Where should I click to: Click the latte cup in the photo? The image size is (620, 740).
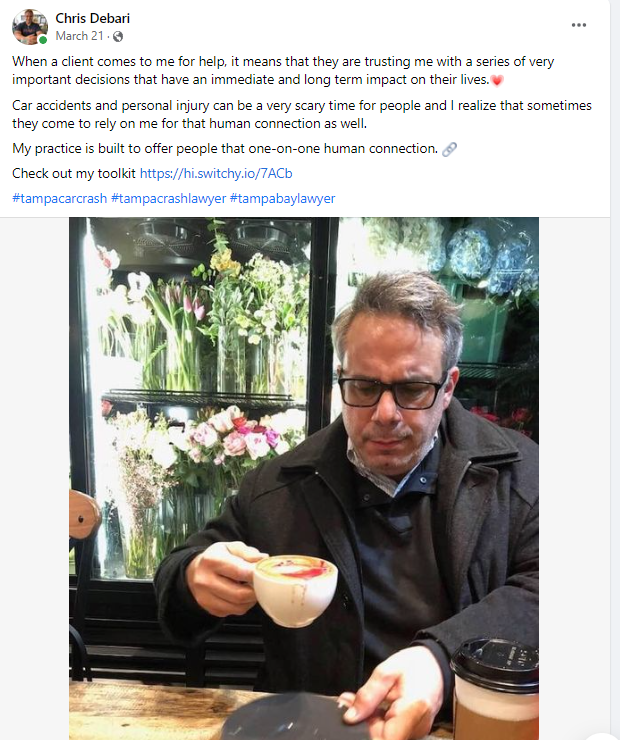pyautogui.click(x=294, y=590)
